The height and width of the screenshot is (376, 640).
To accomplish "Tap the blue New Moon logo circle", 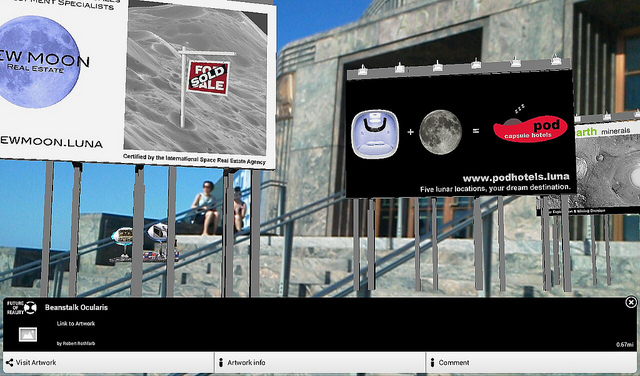I will coord(39,62).
